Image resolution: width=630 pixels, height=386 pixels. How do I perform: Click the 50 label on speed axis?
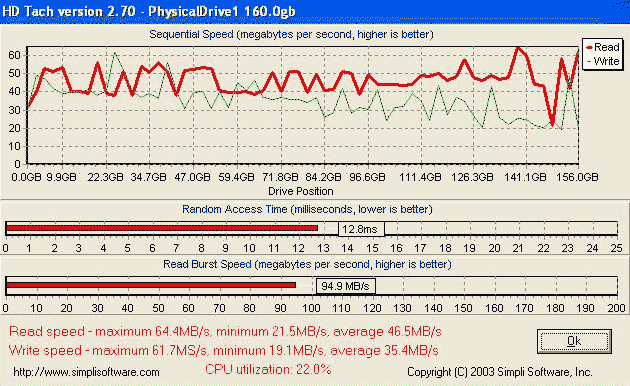tap(14, 74)
